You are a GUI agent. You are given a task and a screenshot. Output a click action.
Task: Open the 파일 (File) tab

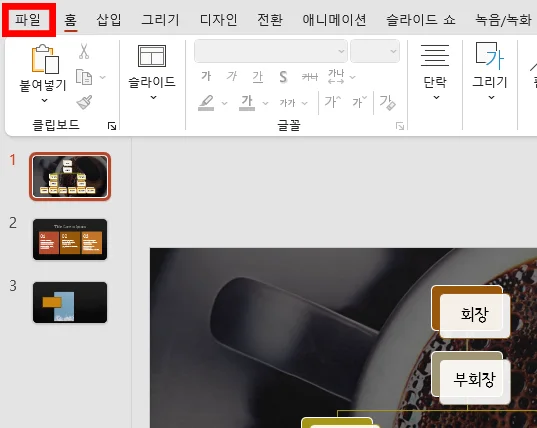[28, 20]
